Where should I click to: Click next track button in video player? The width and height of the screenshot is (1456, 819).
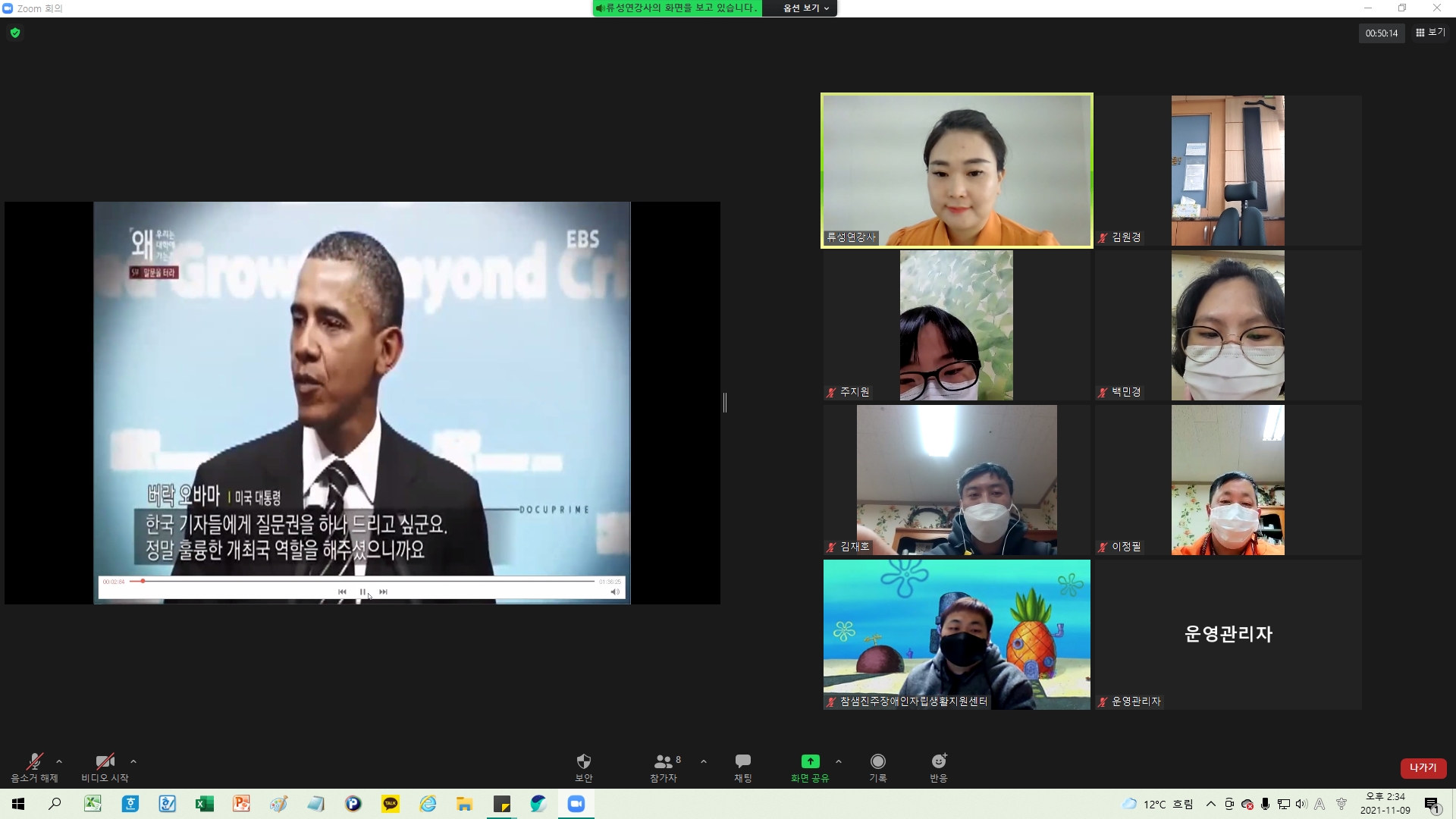383,591
